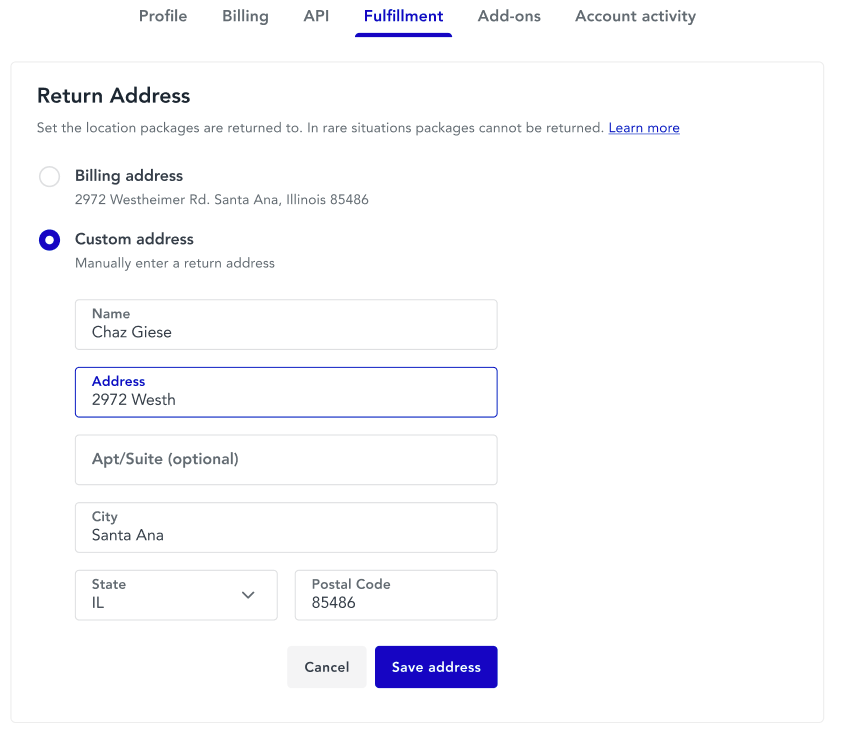Click inside the Name field

[286, 325]
